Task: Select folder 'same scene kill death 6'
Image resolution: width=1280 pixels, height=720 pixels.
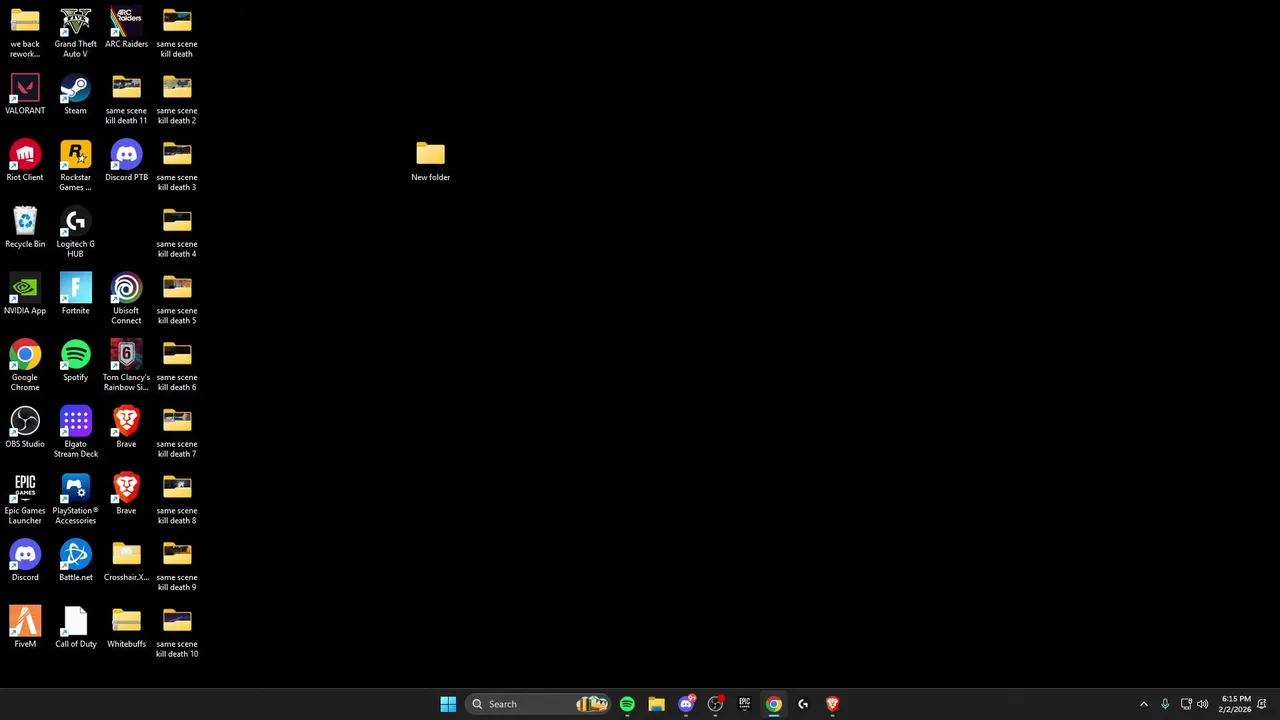Action: pyautogui.click(x=177, y=366)
